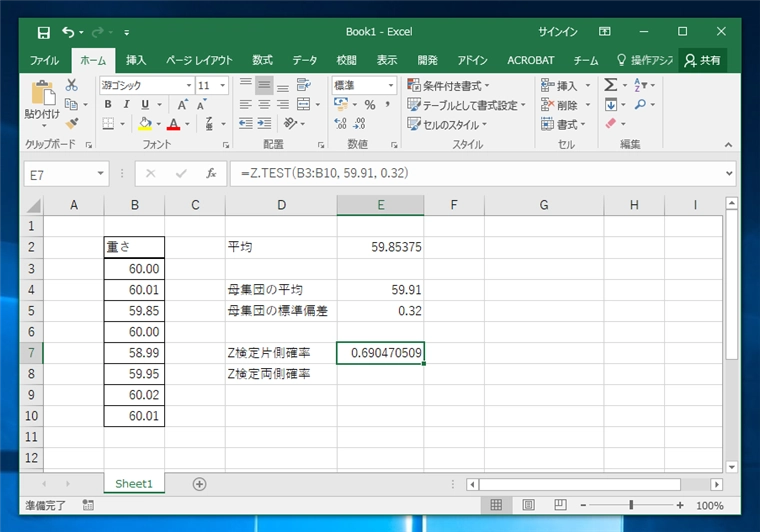Viewport: 760px width, 532px height.
Task: Click 挿入 insert cells button
Action: (x=559, y=86)
